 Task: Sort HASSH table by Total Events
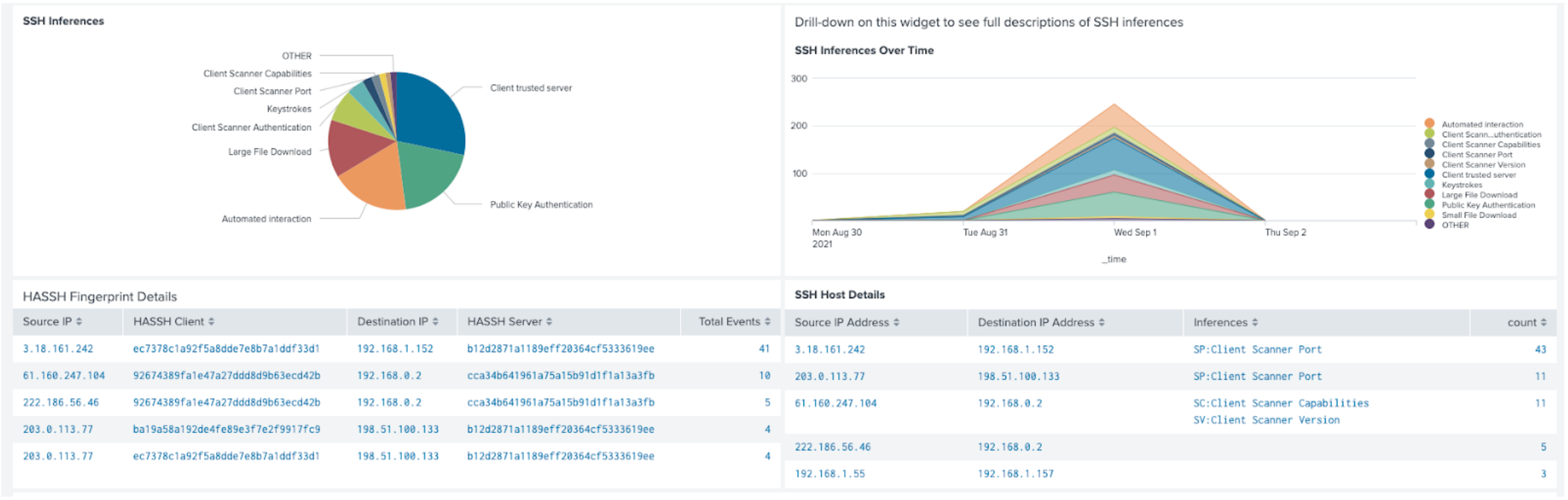pyautogui.click(x=734, y=321)
